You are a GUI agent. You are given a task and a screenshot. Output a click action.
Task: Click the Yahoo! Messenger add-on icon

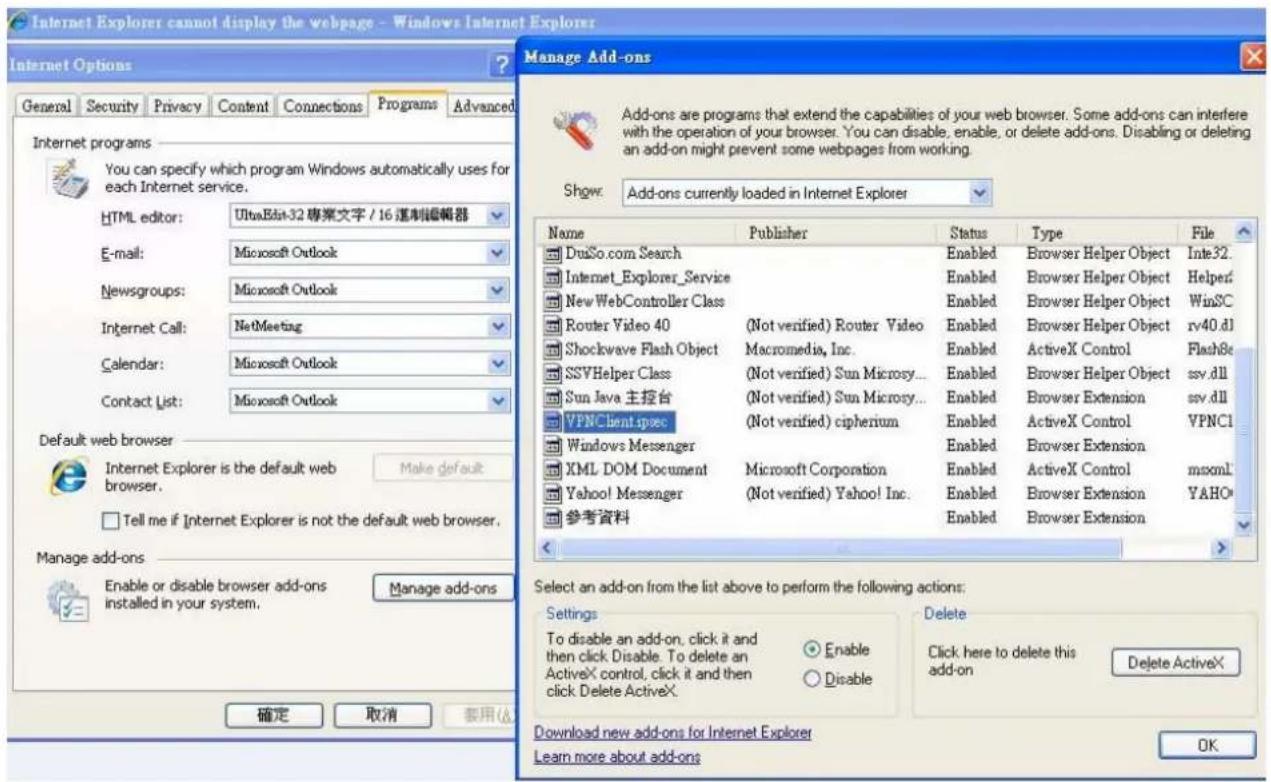point(553,493)
